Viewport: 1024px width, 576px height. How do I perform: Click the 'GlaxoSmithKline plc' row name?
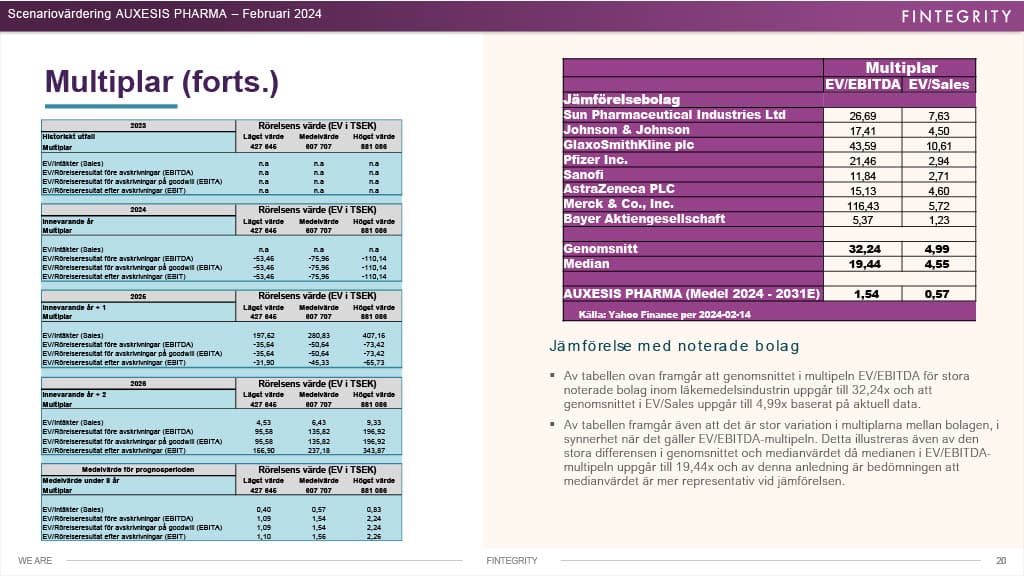coord(628,145)
